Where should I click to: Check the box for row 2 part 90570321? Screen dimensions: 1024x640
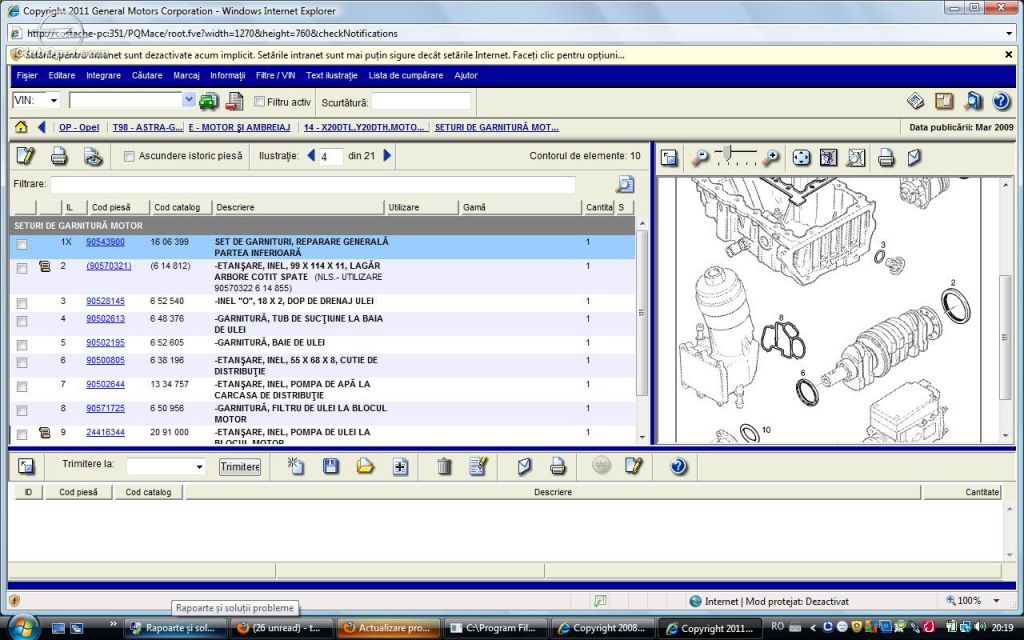(x=22, y=268)
